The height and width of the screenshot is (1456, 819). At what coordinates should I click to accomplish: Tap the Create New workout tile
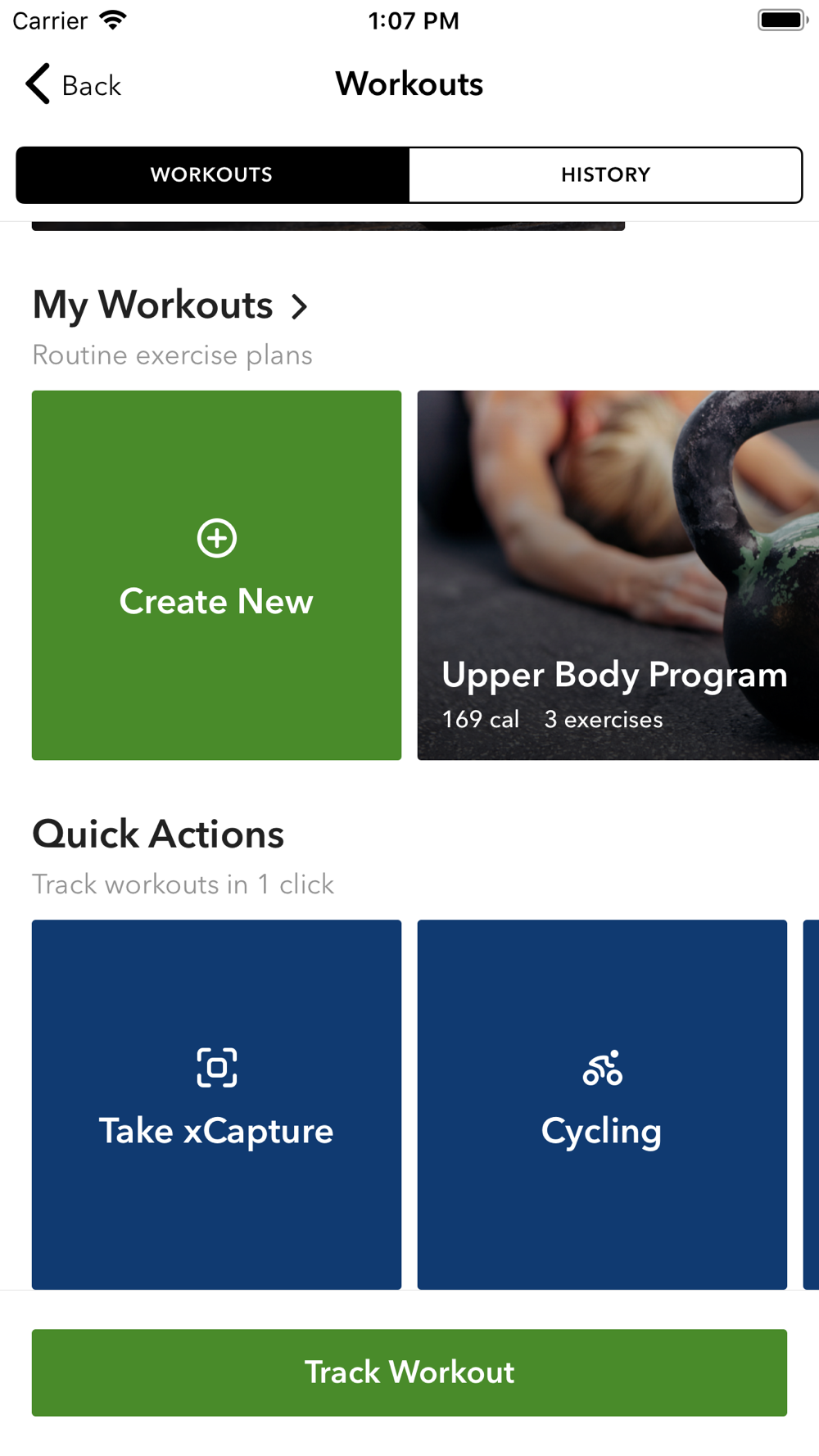(217, 575)
